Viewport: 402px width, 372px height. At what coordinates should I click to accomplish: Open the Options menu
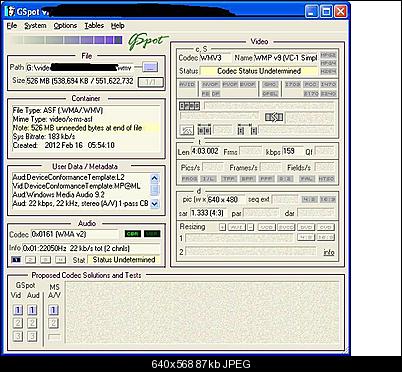(65, 26)
